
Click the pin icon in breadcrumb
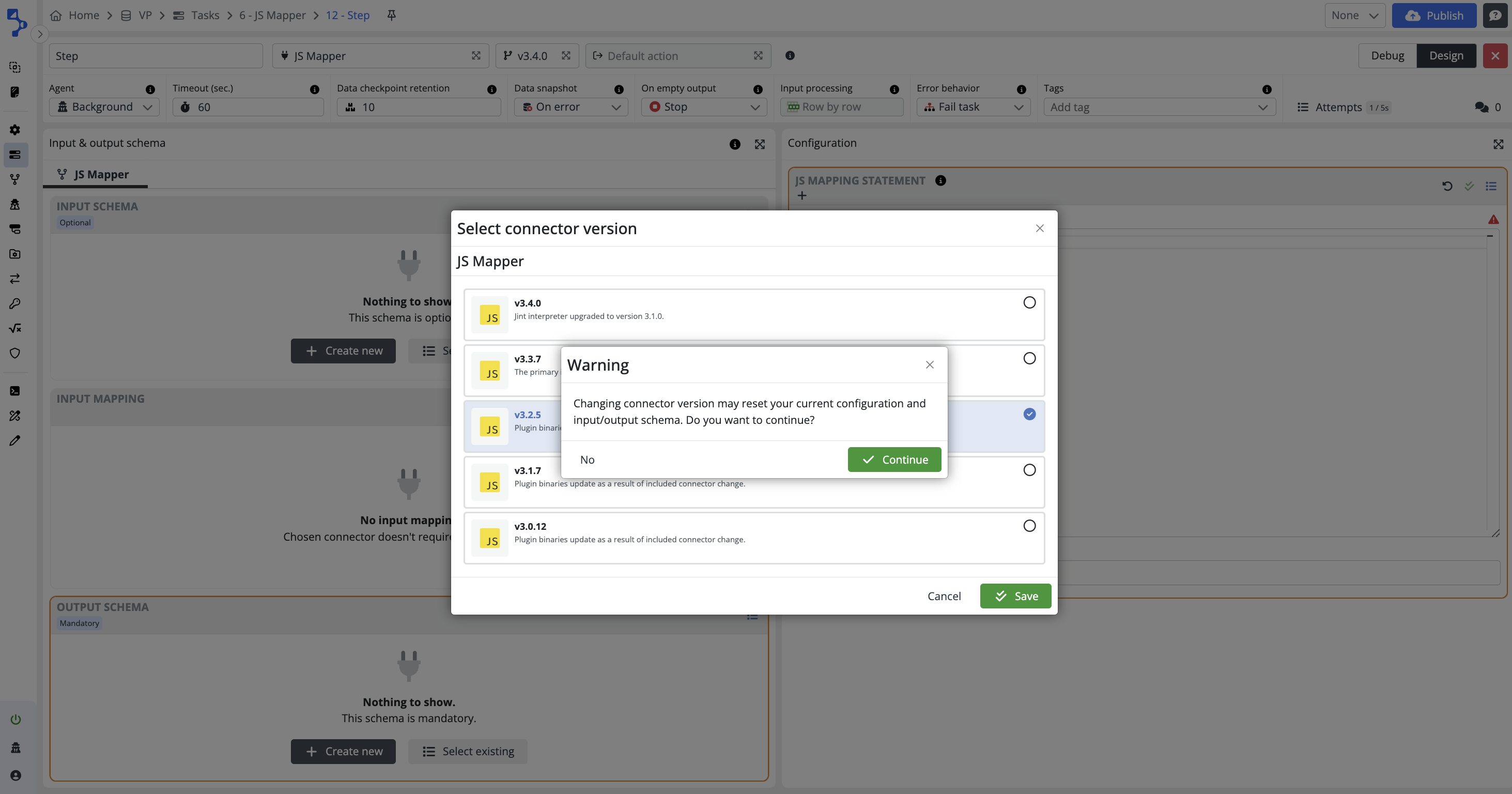(392, 16)
